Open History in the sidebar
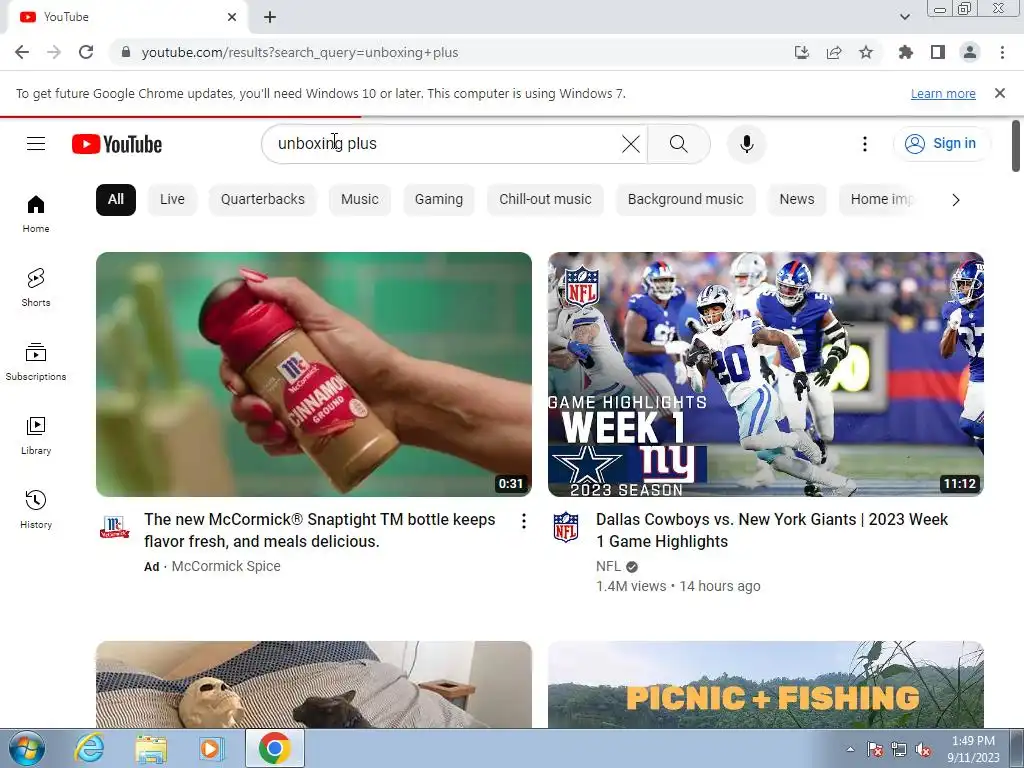 click(x=36, y=509)
